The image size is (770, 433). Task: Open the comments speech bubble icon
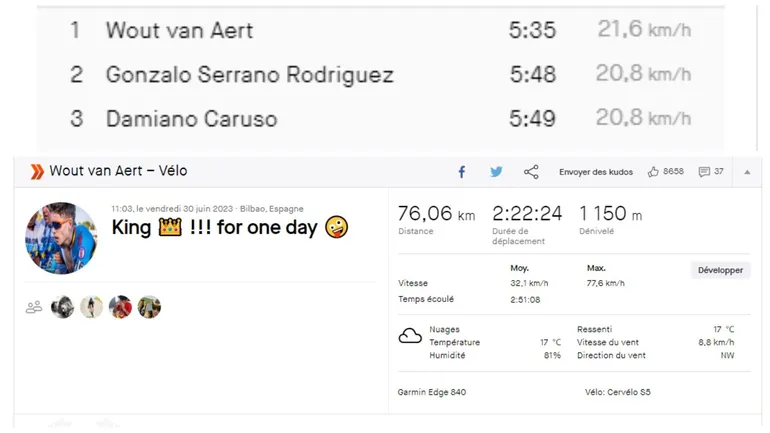click(704, 172)
